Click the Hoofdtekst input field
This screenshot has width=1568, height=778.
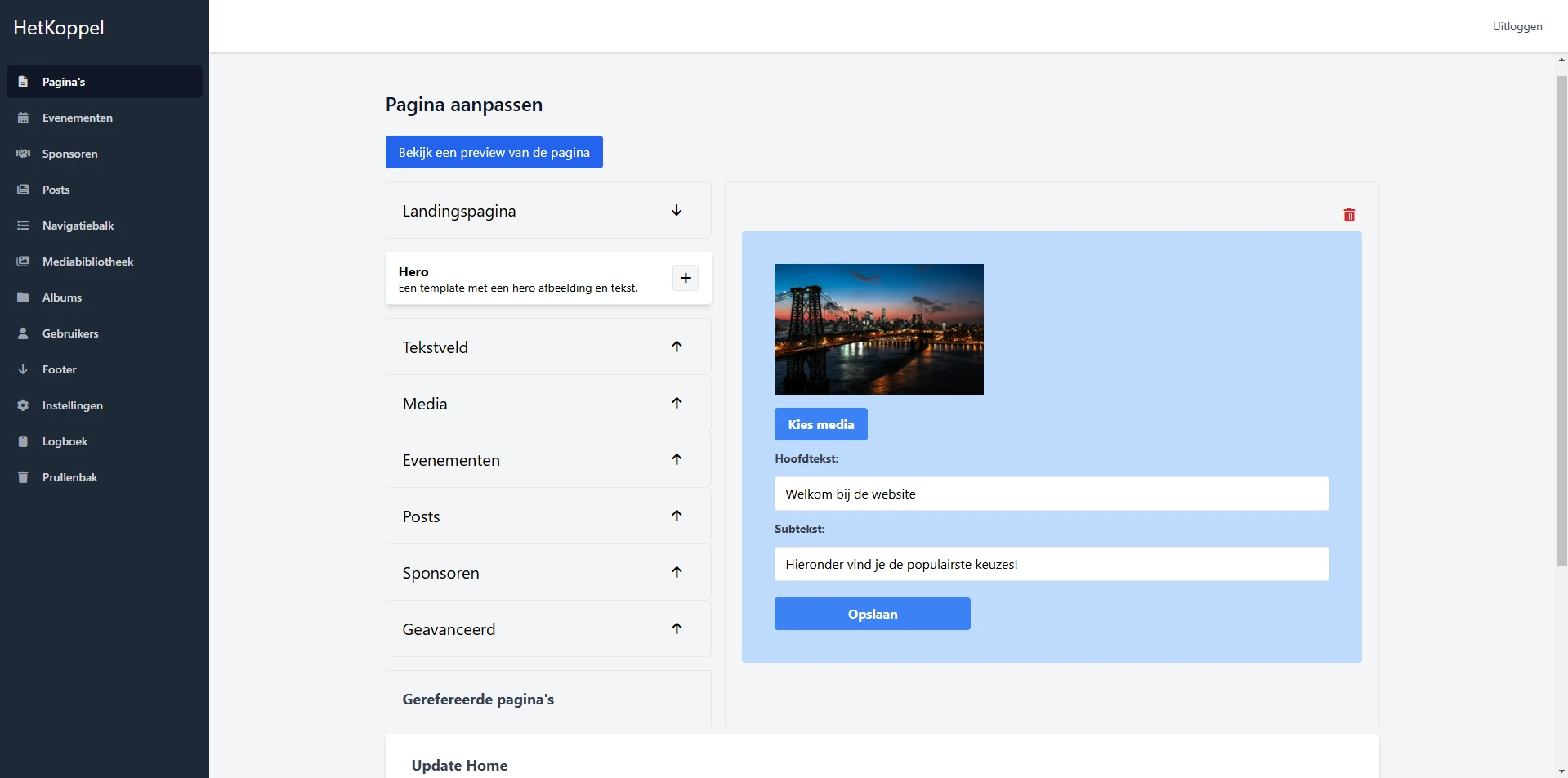click(x=1051, y=494)
